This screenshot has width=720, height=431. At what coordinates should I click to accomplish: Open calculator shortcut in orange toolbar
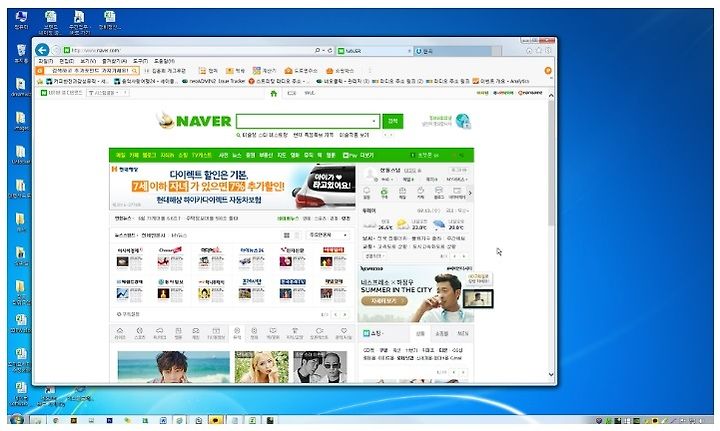click(264, 71)
